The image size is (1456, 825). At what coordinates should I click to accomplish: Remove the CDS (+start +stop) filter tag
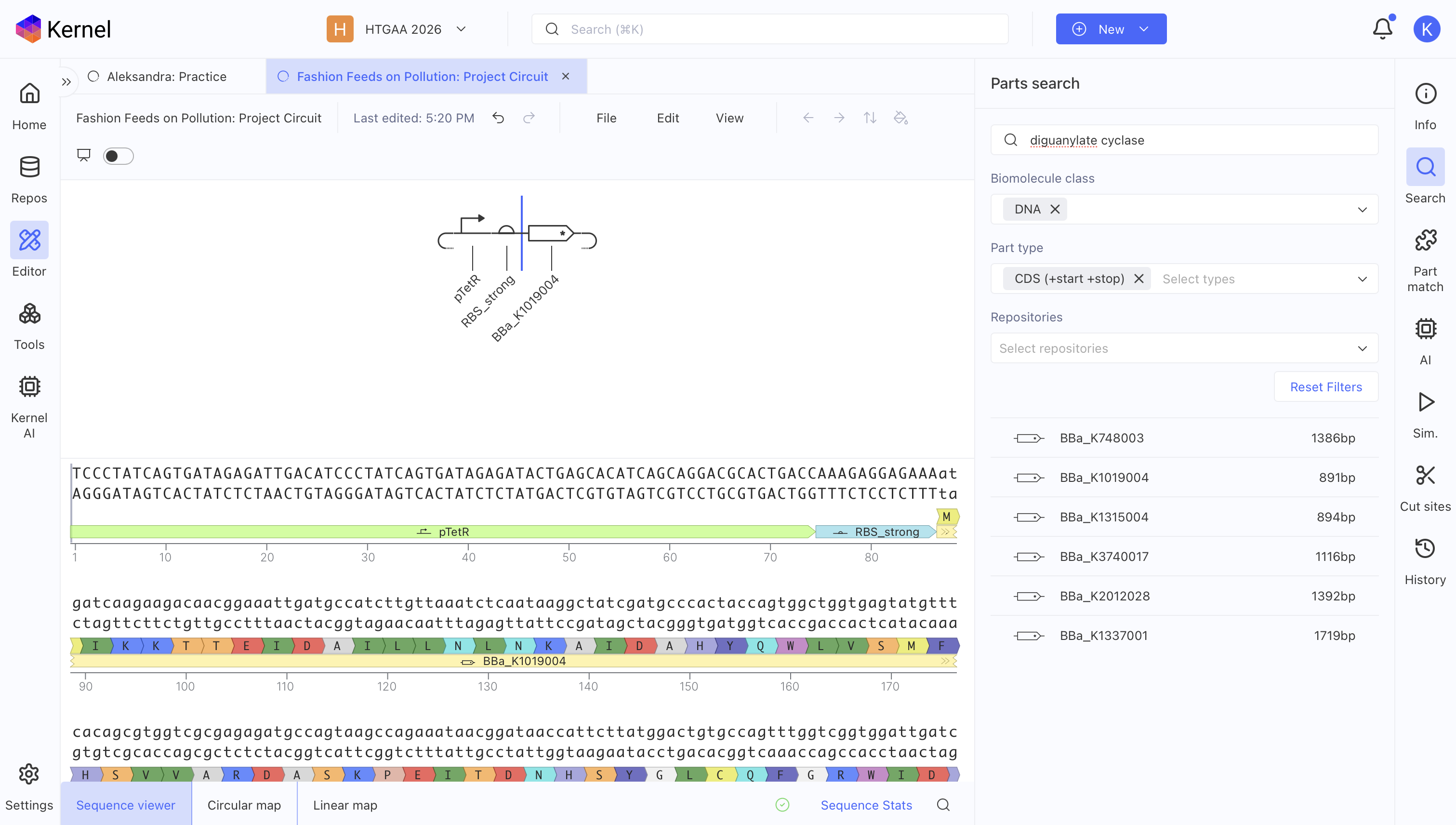(1139, 279)
